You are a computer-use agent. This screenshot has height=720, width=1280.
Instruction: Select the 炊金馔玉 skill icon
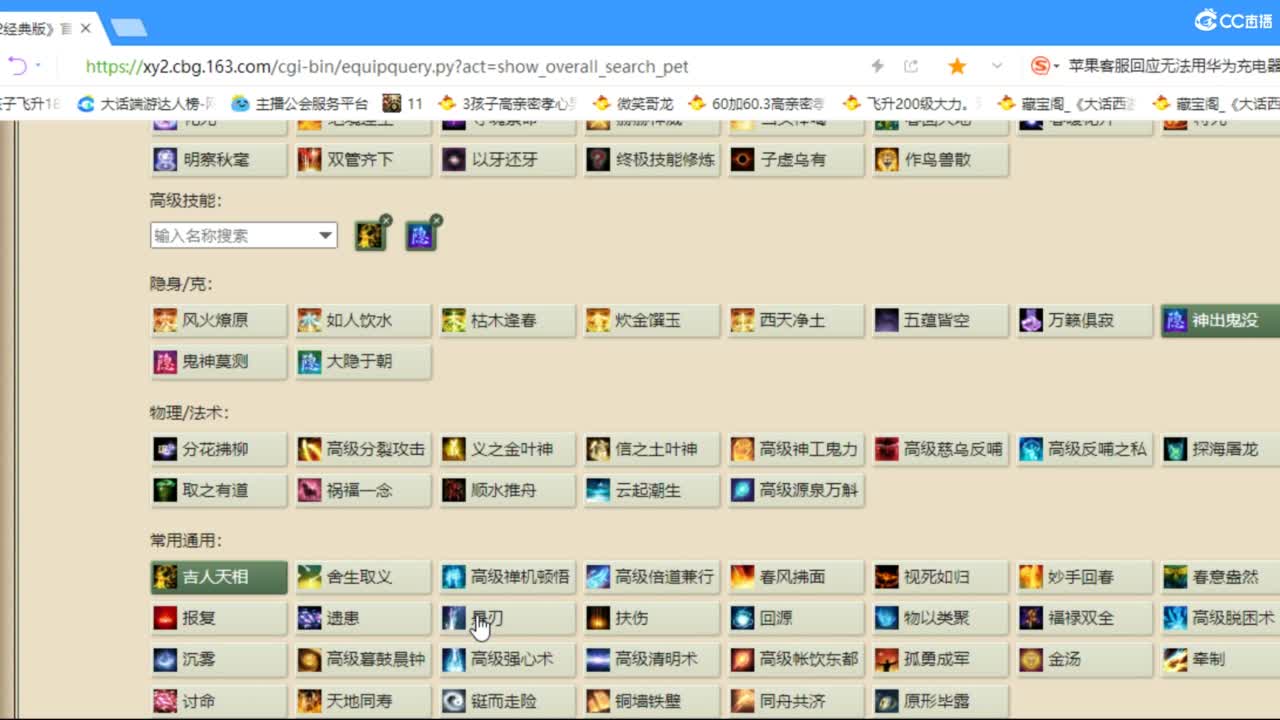[599, 321]
